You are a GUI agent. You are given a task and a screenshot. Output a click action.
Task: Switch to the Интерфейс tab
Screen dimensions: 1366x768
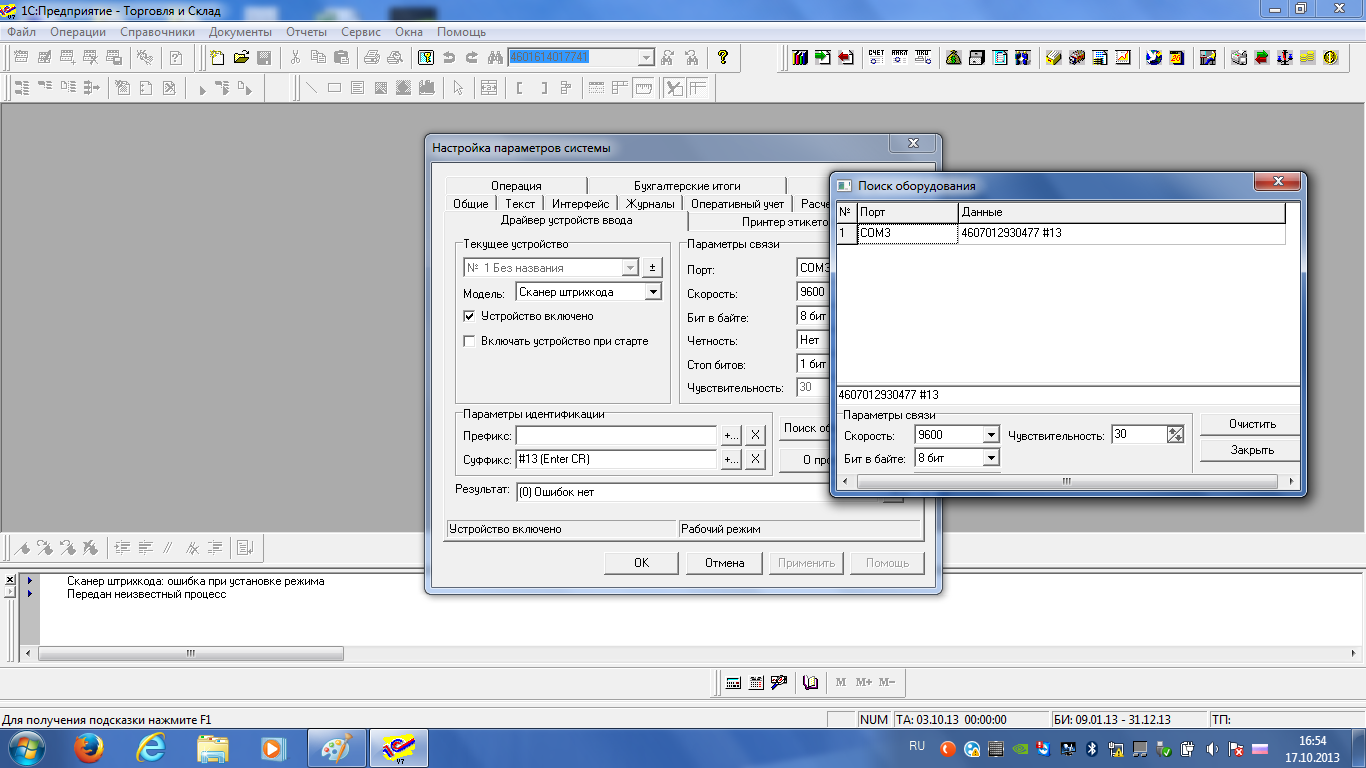(580, 204)
